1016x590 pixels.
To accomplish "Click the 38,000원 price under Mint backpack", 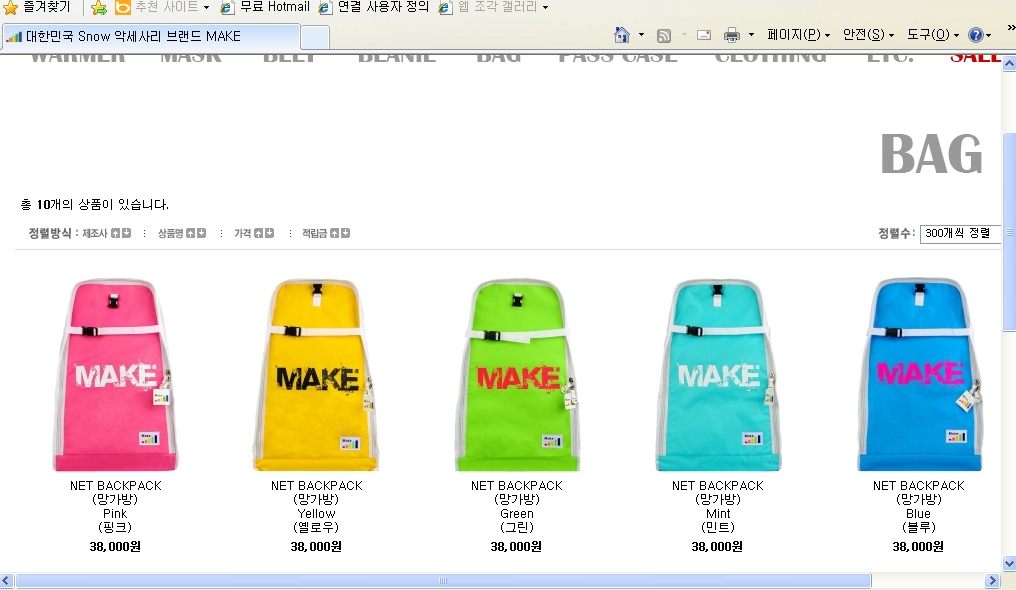I will click(717, 547).
